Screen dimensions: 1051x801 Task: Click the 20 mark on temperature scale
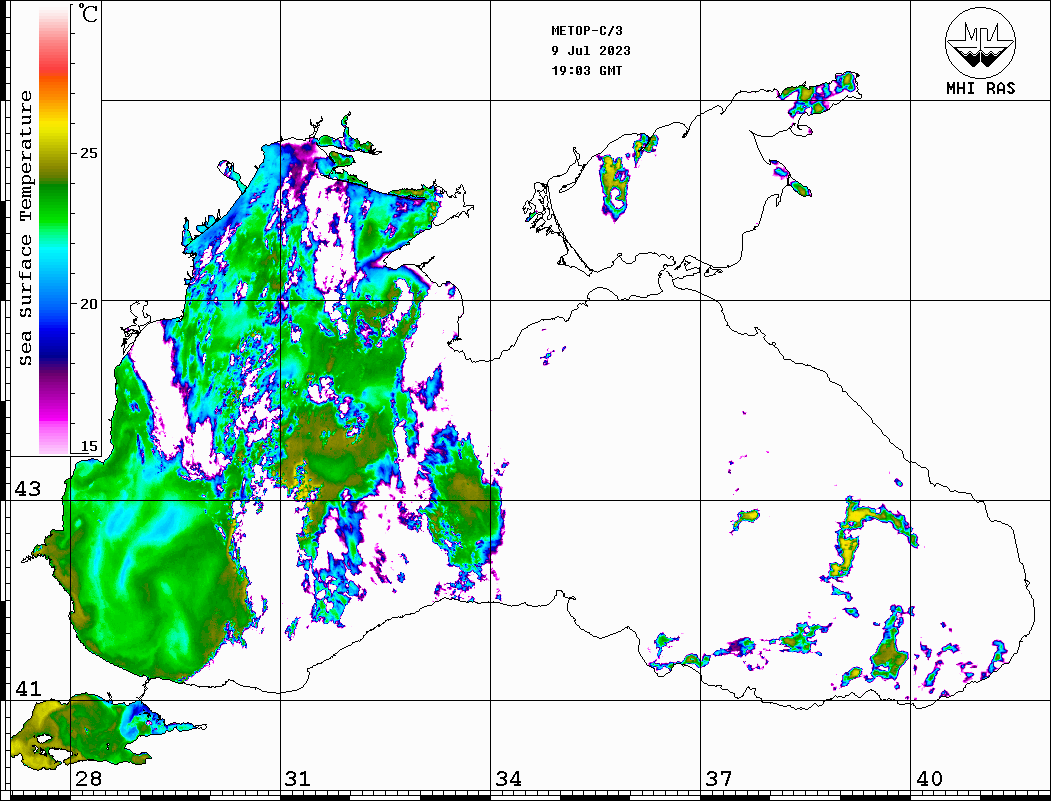88,304
